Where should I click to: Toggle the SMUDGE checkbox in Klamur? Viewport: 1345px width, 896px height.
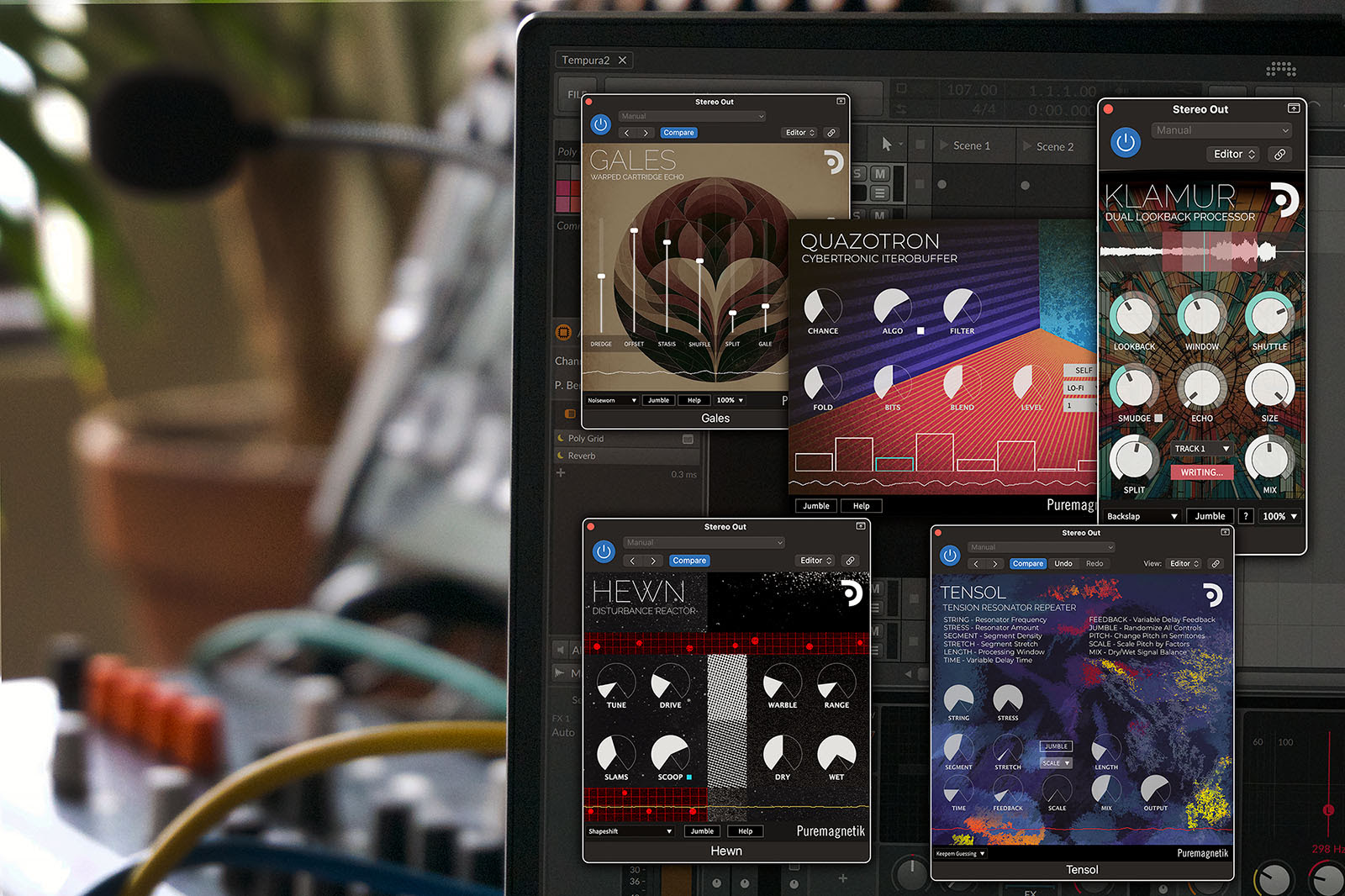tap(1158, 418)
